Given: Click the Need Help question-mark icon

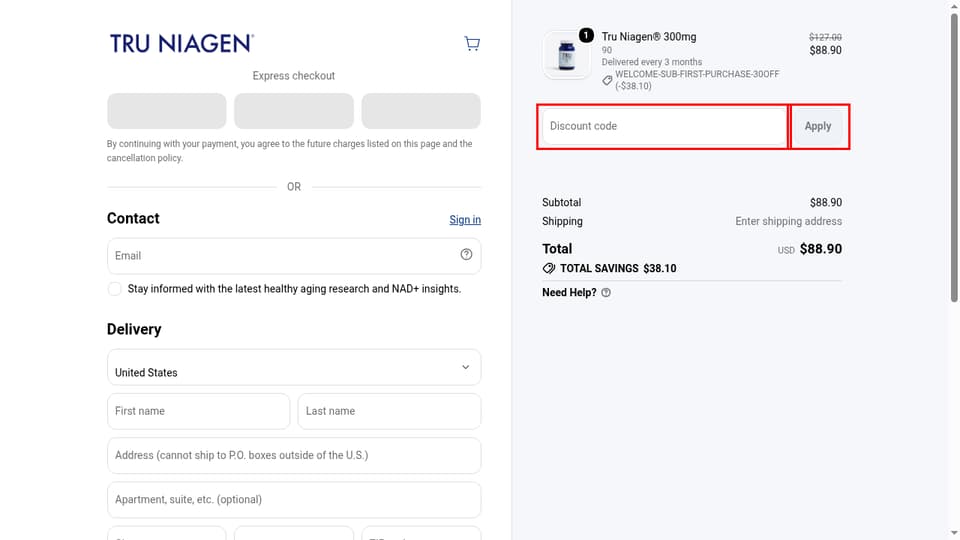Looking at the screenshot, I should click(606, 293).
